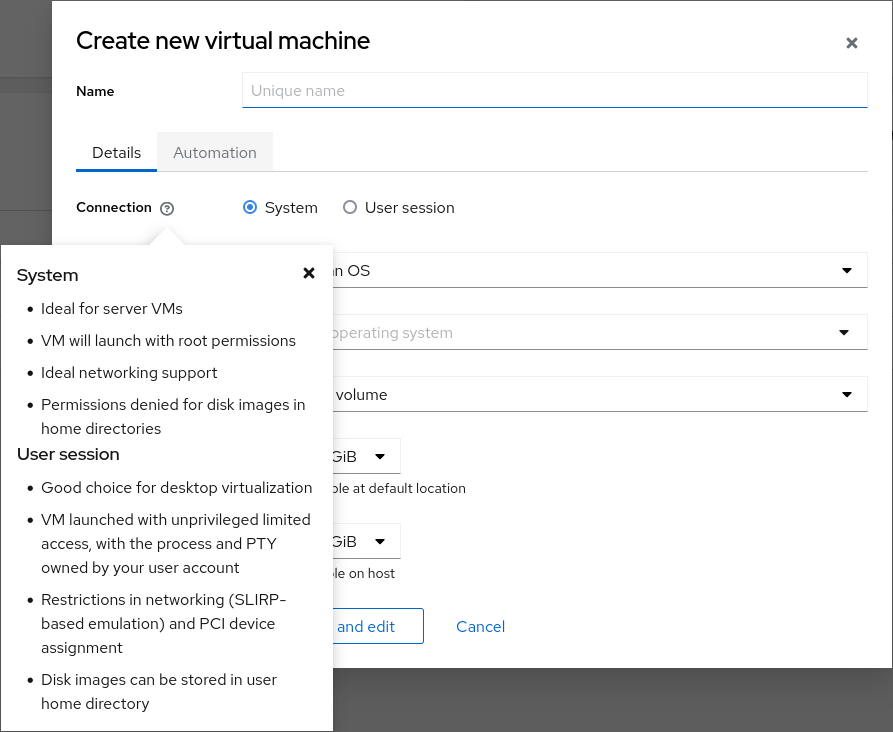
Task: Expand the storage volume dropdown
Action: click(846, 395)
